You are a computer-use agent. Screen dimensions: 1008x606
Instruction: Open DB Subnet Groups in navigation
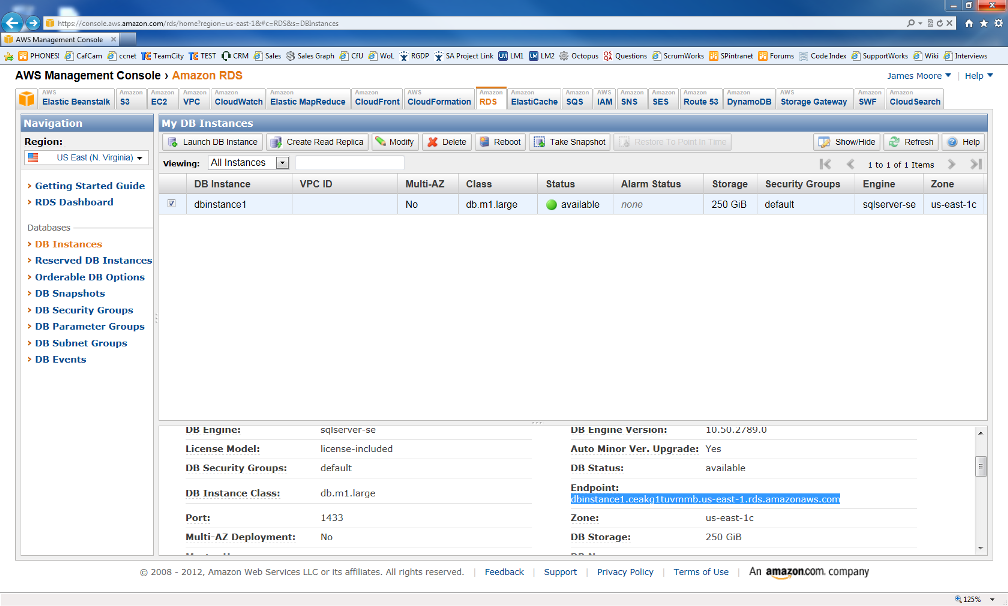[81, 343]
